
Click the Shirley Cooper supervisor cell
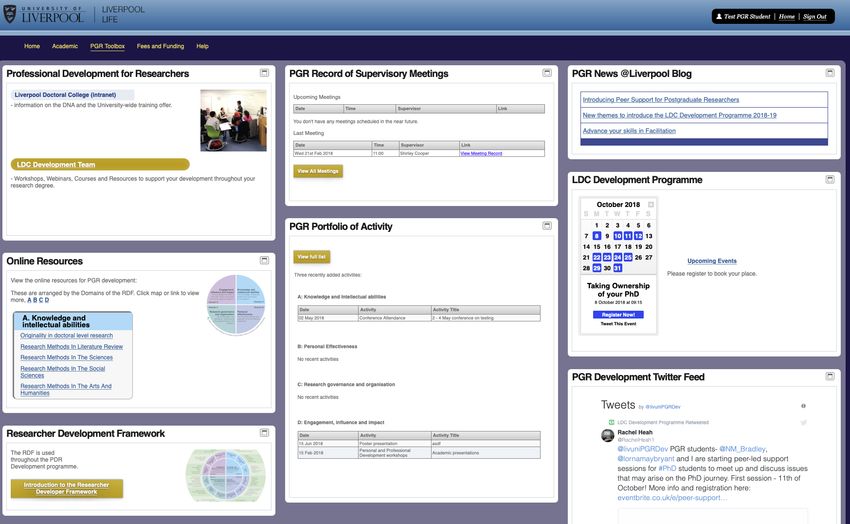(x=428, y=153)
